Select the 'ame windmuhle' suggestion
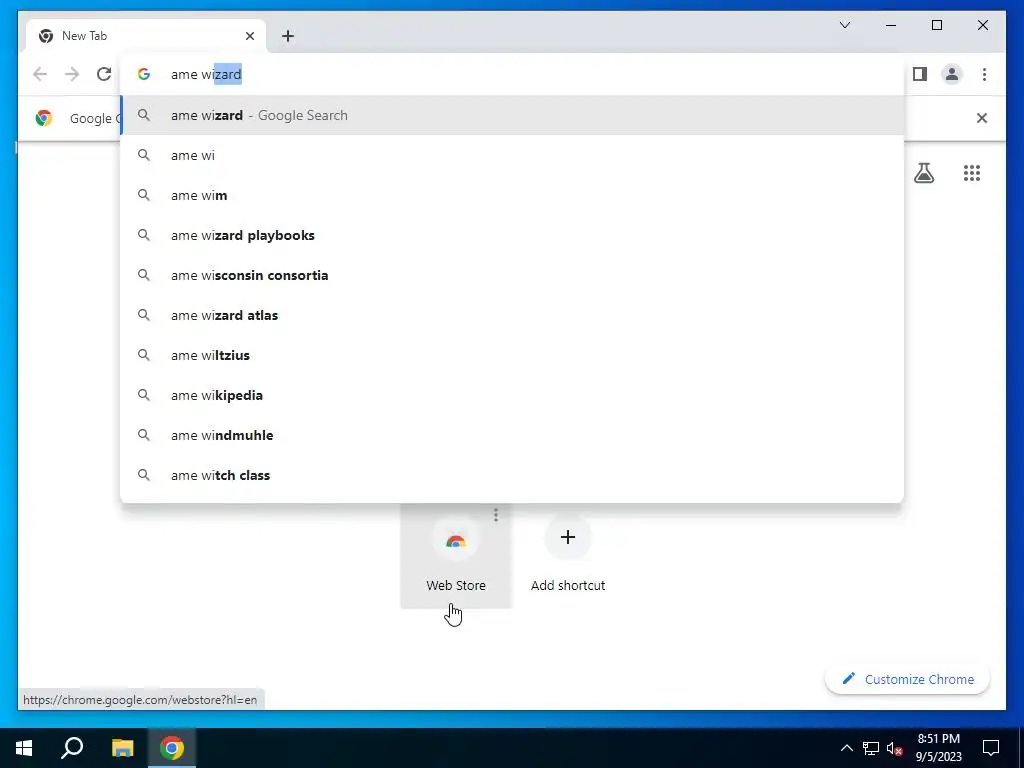 (x=512, y=435)
